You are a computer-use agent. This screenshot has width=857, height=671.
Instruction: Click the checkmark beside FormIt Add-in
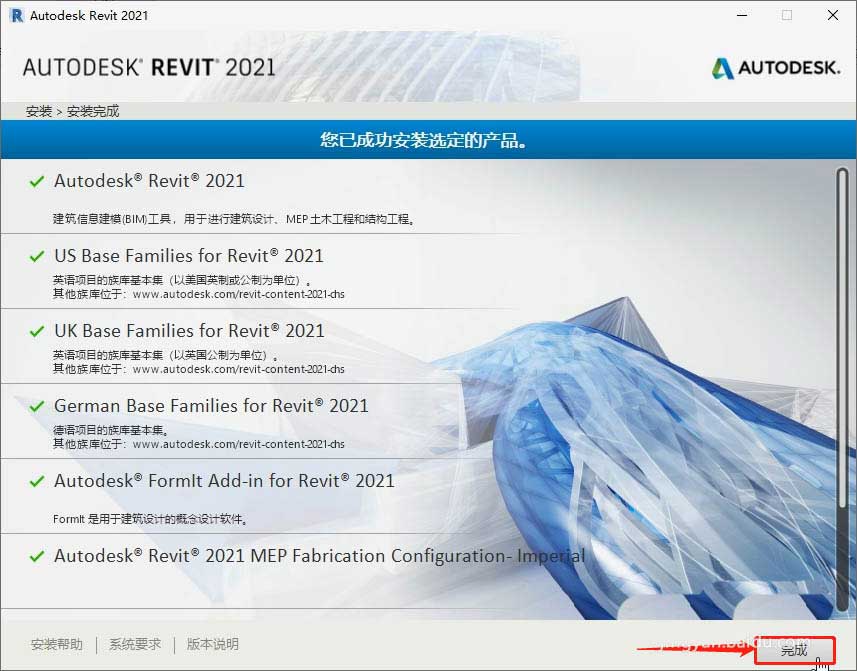click(37, 481)
